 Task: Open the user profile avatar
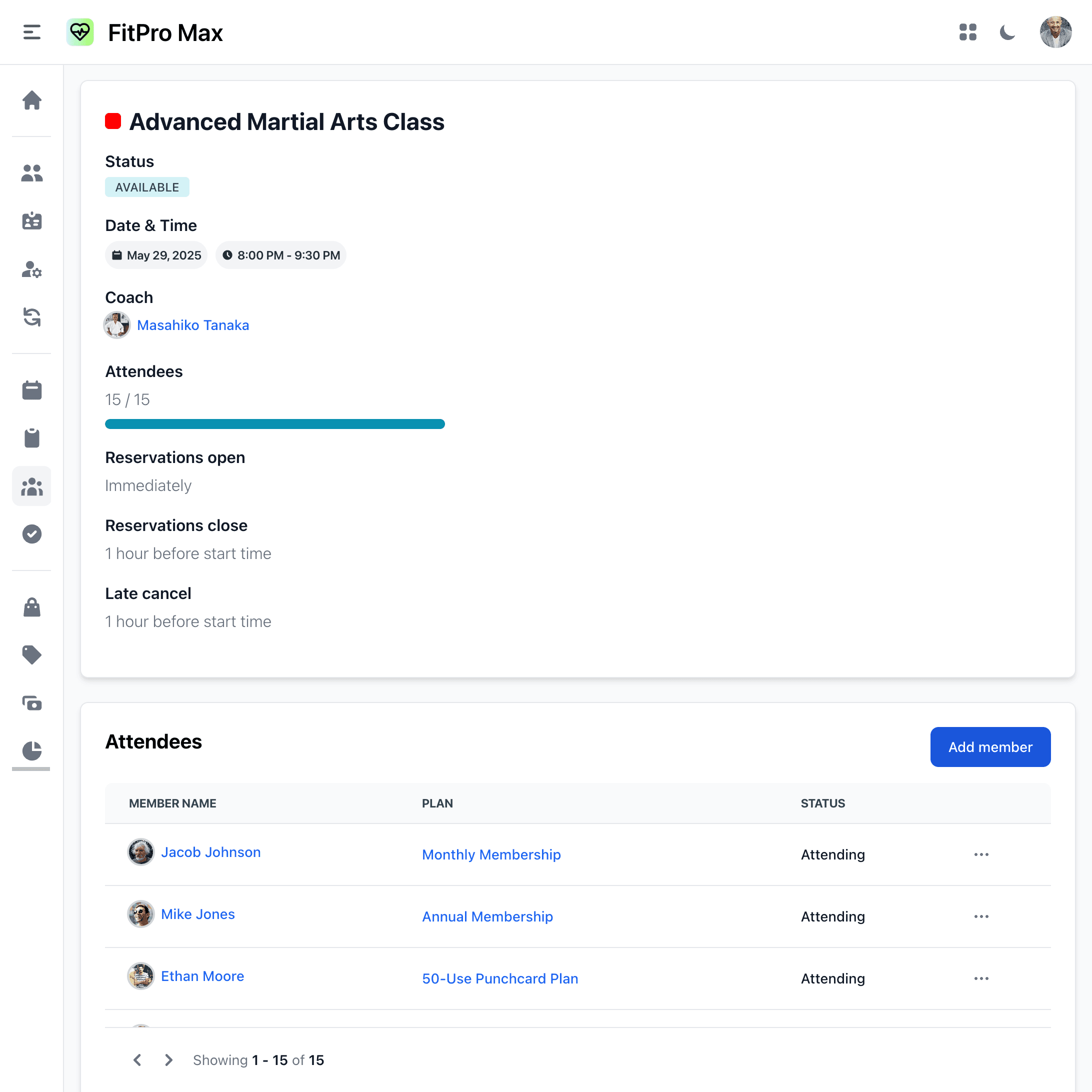[1055, 32]
